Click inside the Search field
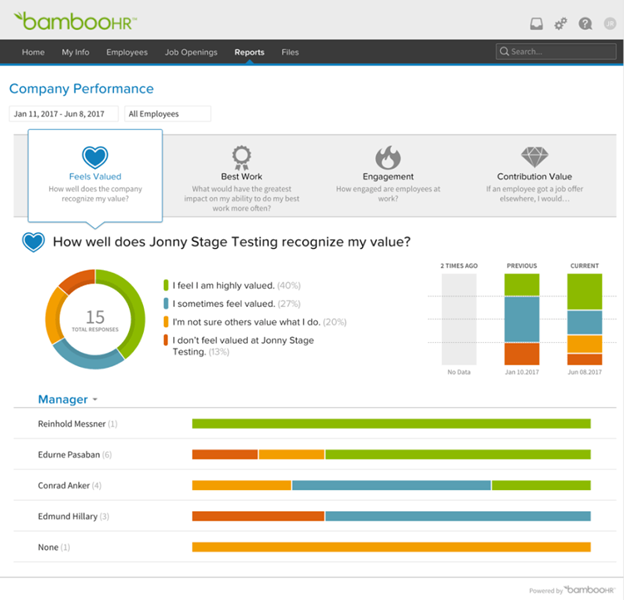The width and height of the screenshot is (624, 600). pos(556,52)
